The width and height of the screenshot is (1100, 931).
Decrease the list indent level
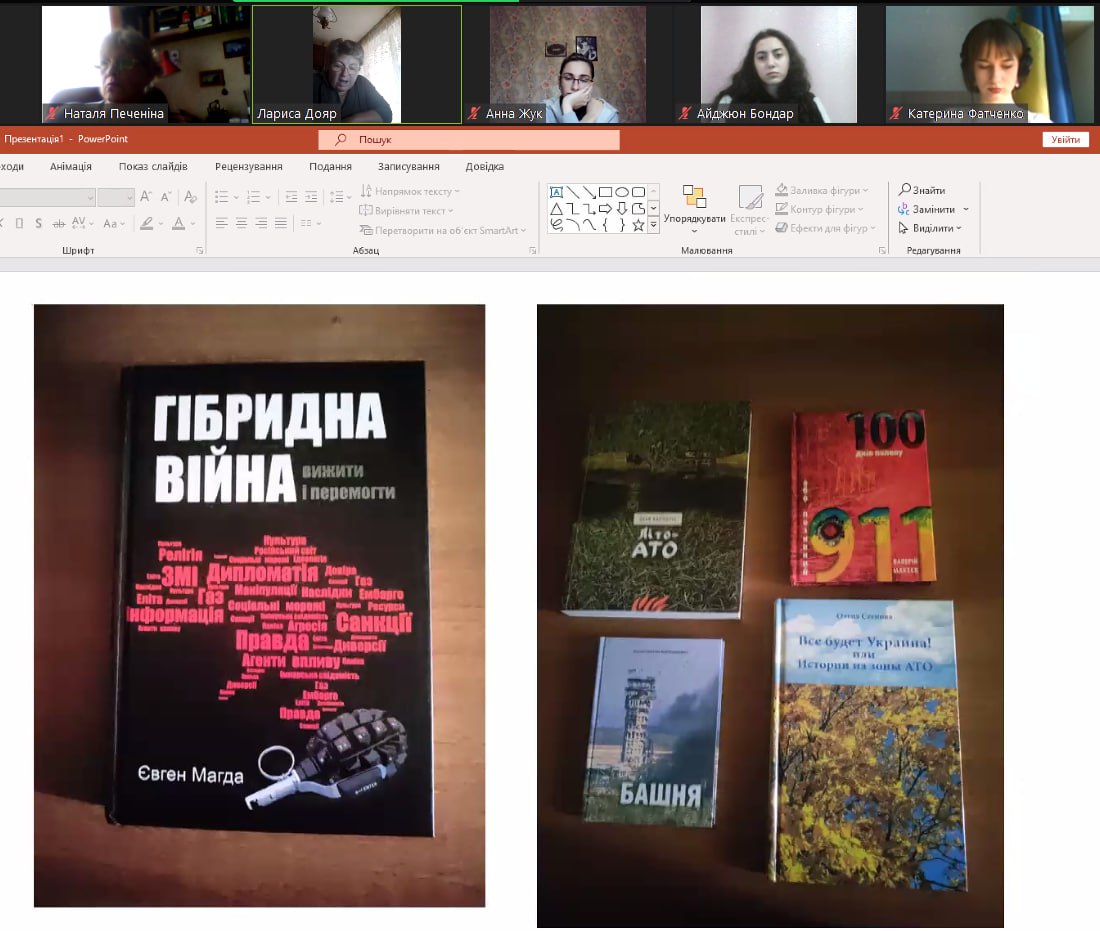(292, 197)
